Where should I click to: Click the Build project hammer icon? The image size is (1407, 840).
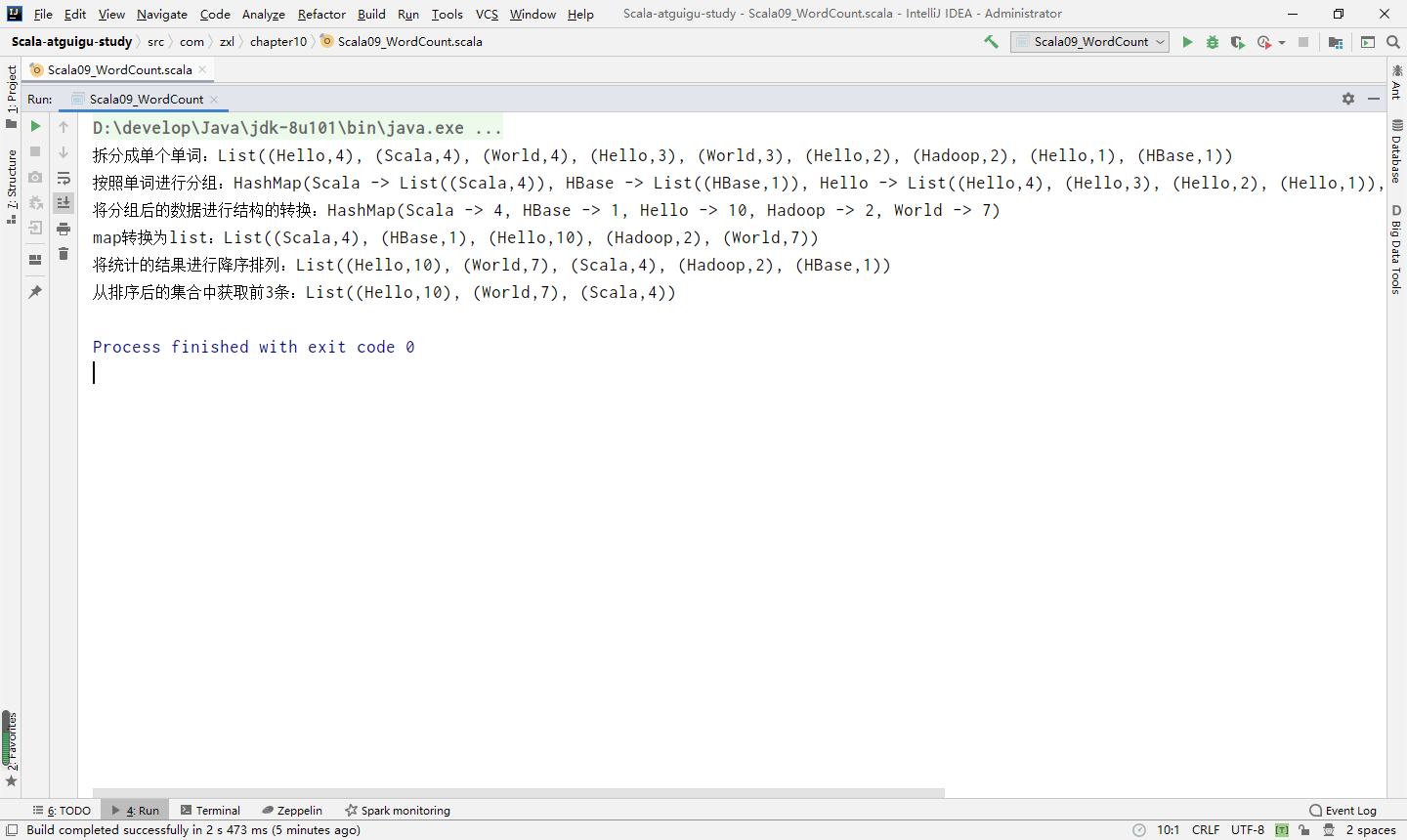coord(991,42)
